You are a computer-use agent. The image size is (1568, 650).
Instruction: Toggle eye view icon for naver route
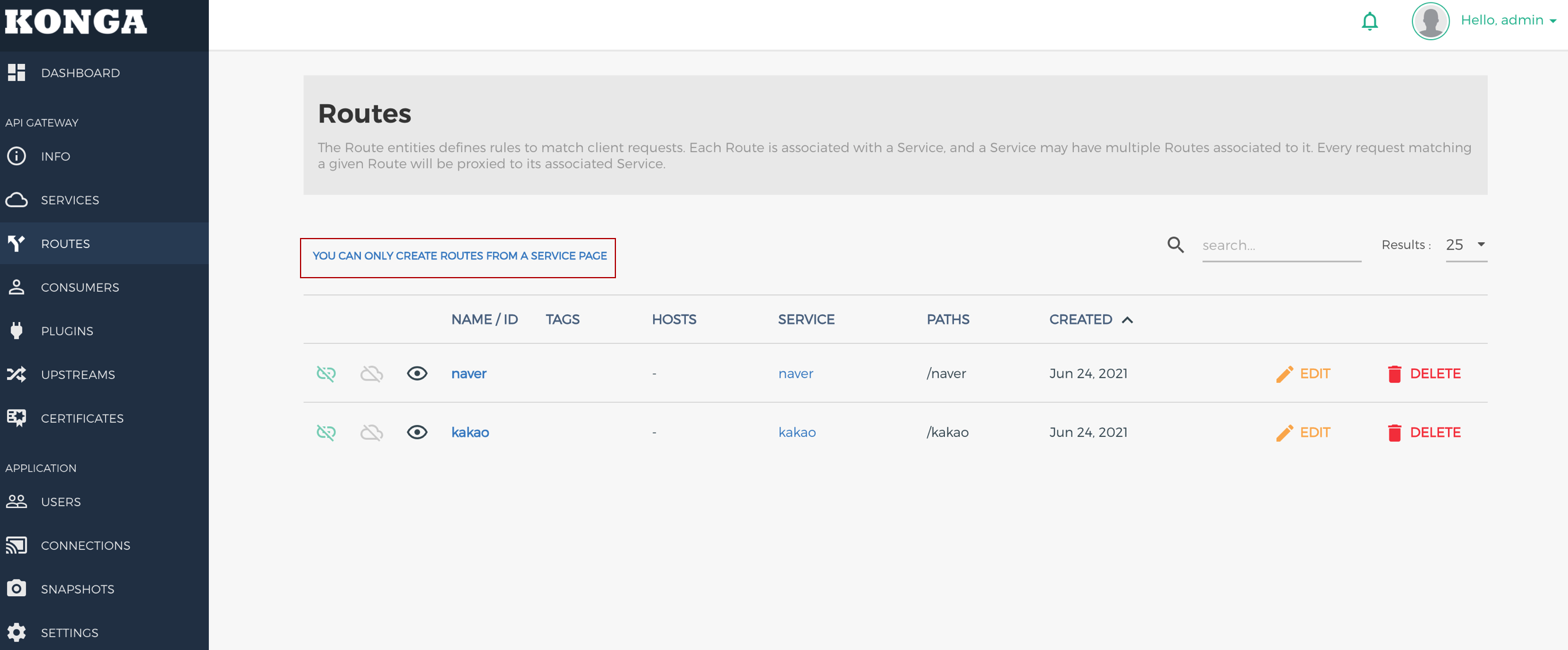(x=417, y=374)
